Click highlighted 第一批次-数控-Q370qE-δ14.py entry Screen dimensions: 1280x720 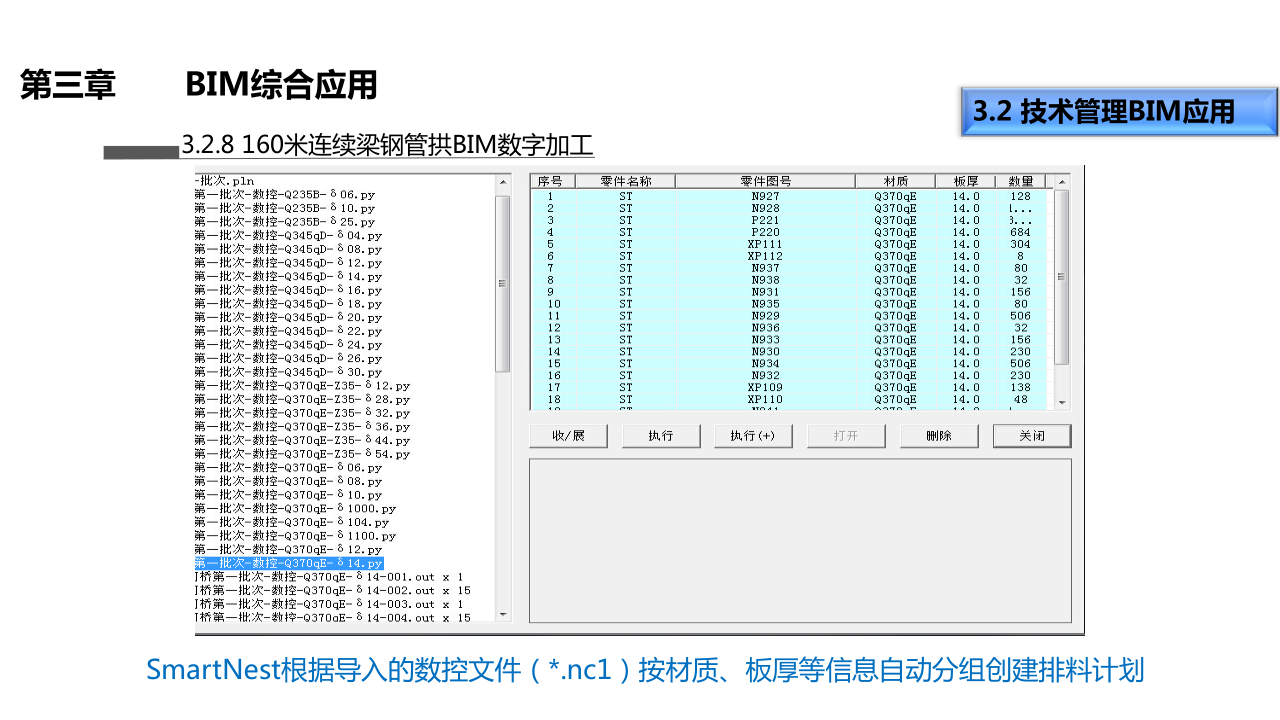pos(288,564)
